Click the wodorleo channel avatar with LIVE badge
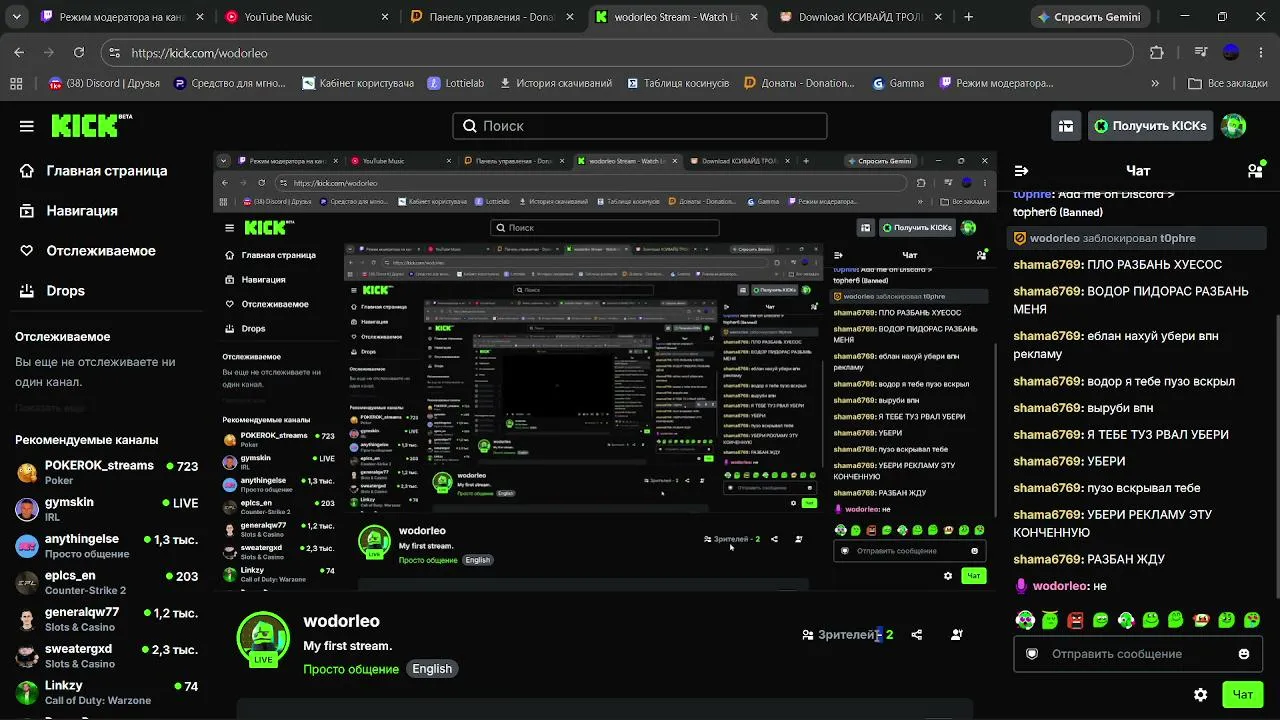 point(263,638)
